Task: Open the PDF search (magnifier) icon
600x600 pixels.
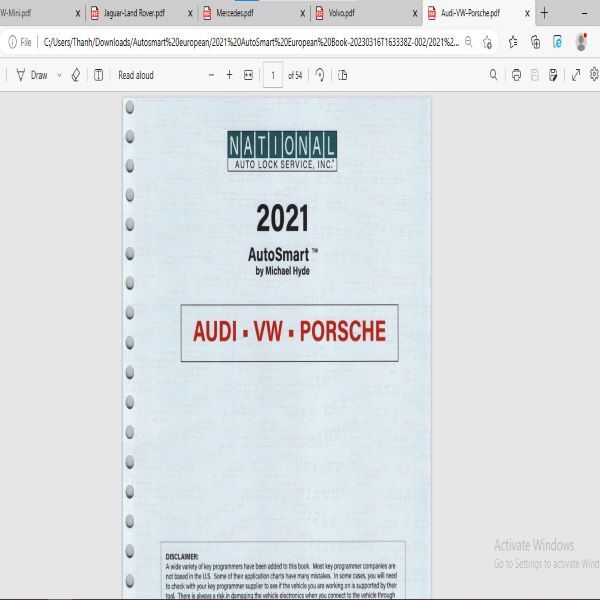Action: coord(494,75)
